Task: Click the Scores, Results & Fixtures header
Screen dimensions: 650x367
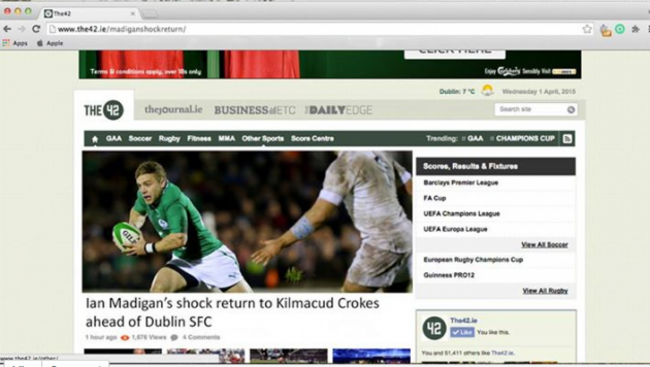Action: 496,166
